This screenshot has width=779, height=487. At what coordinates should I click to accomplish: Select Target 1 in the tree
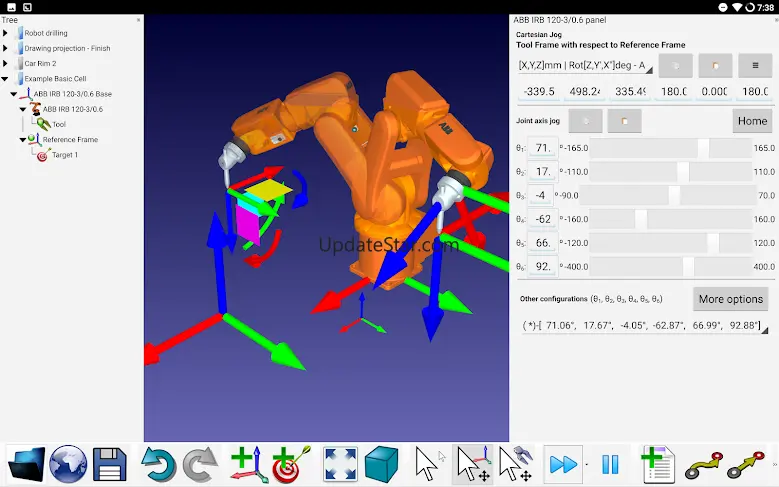(x=64, y=155)
